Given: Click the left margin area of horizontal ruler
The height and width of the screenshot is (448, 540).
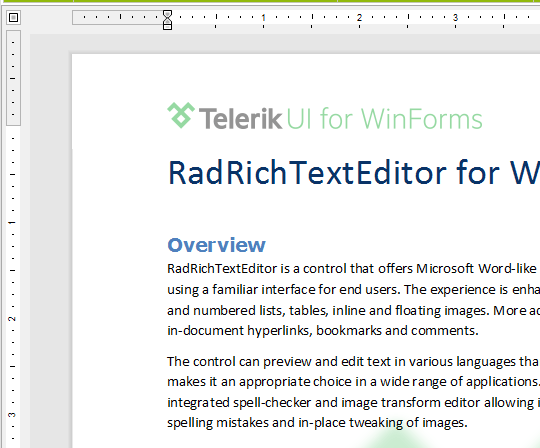Looking at the screenshot, I should click(x=117, y=17).
